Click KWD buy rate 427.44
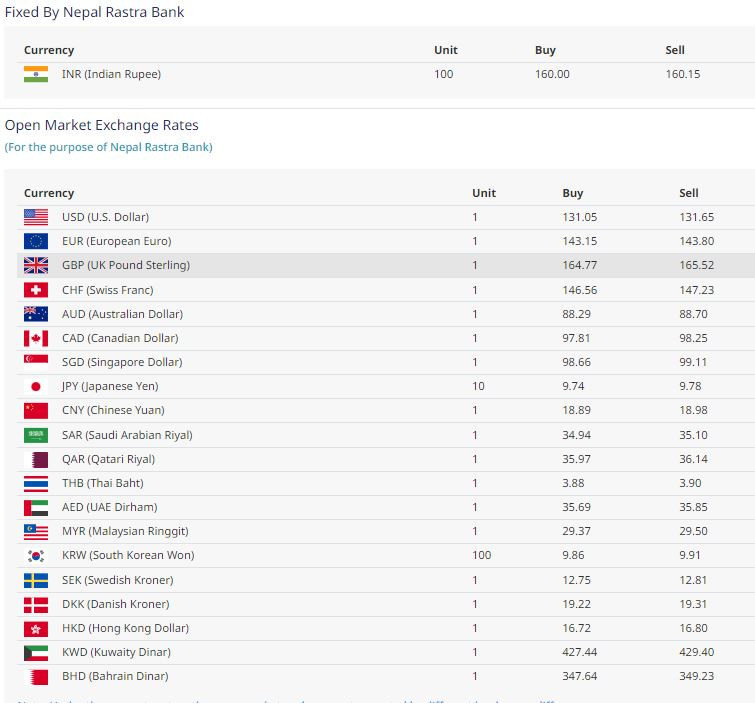Screen dimensions: 755x703 tap(580, 652)
